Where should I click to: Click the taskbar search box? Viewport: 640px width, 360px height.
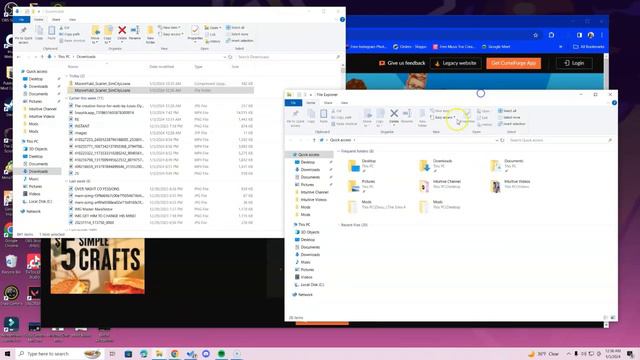click(59, 353)
